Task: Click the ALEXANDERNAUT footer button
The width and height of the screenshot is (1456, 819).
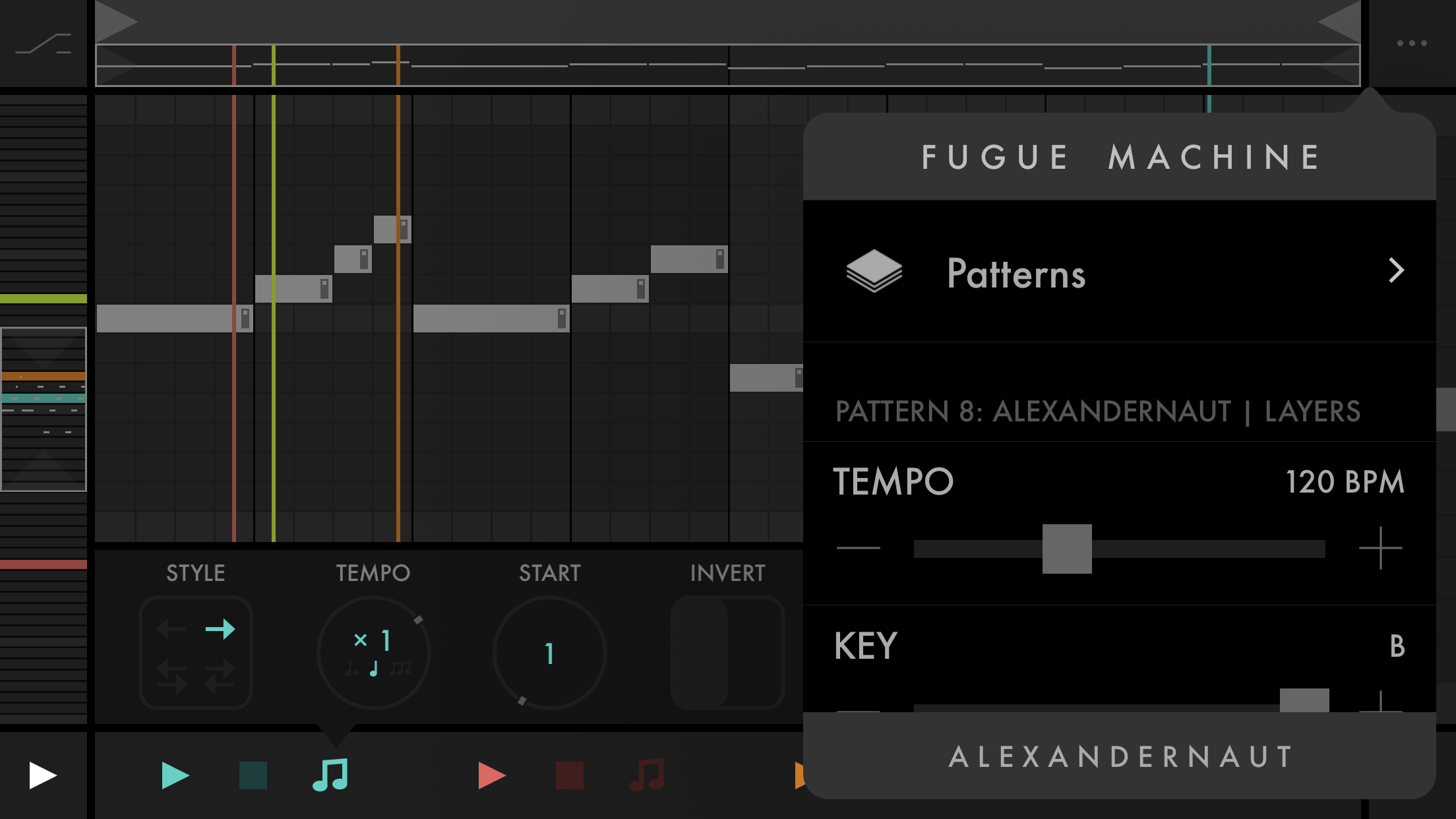Action: point(1119,756)
